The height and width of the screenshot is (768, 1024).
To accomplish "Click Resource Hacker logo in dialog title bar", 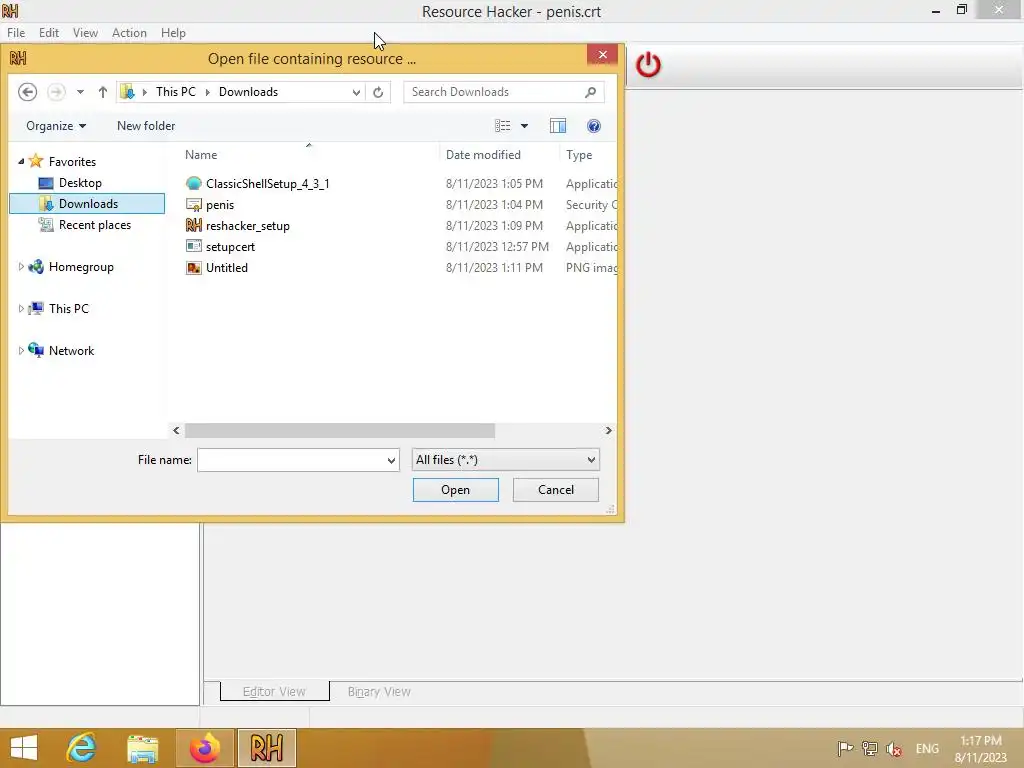I will pos(18,58).
